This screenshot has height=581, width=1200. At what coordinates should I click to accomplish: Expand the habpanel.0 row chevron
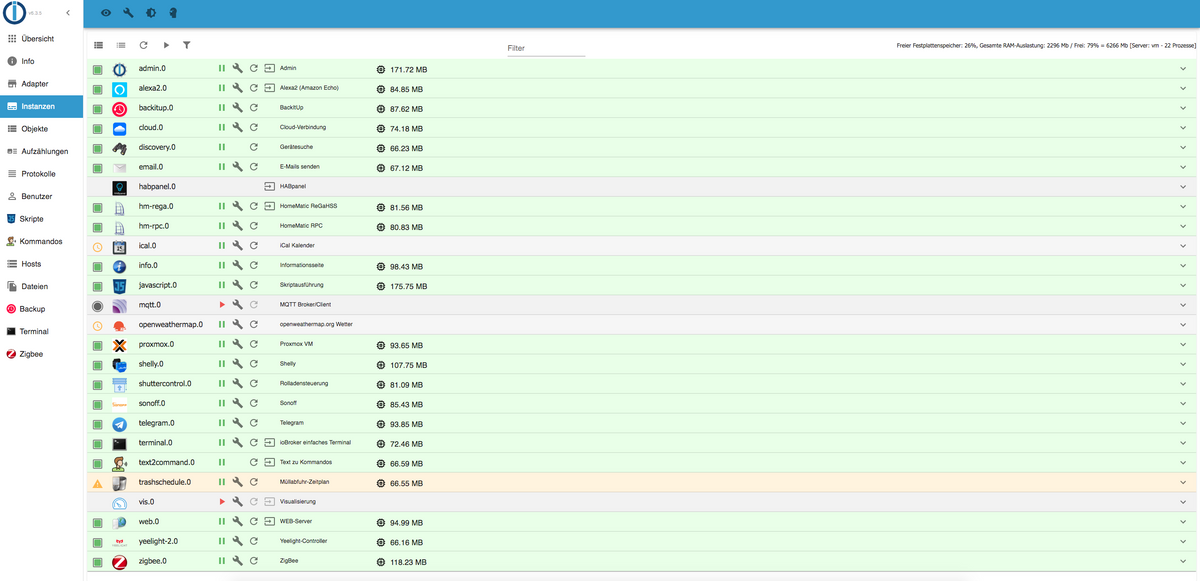coord(1182,186)
